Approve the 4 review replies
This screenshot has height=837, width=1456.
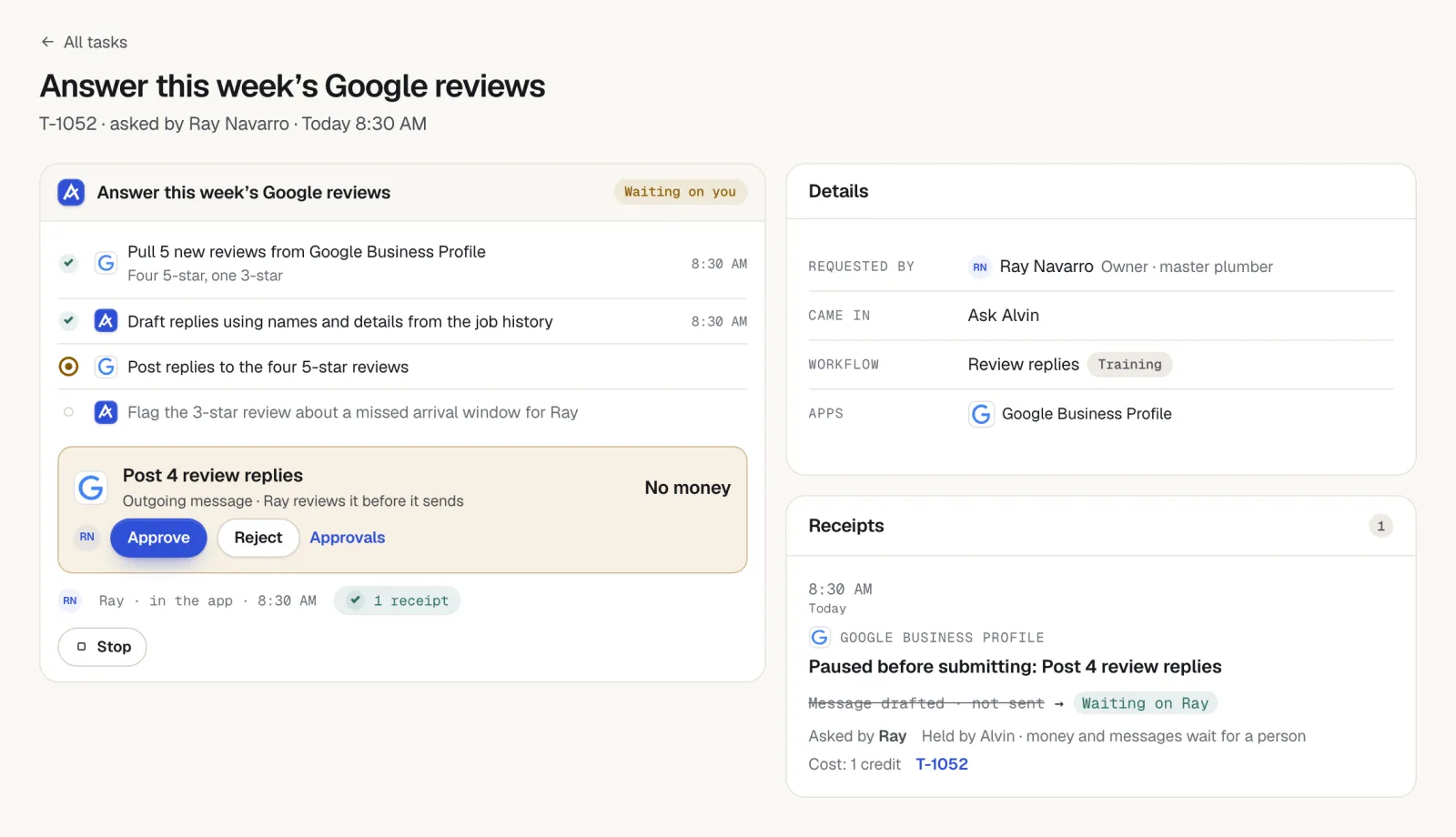(158, 538)
